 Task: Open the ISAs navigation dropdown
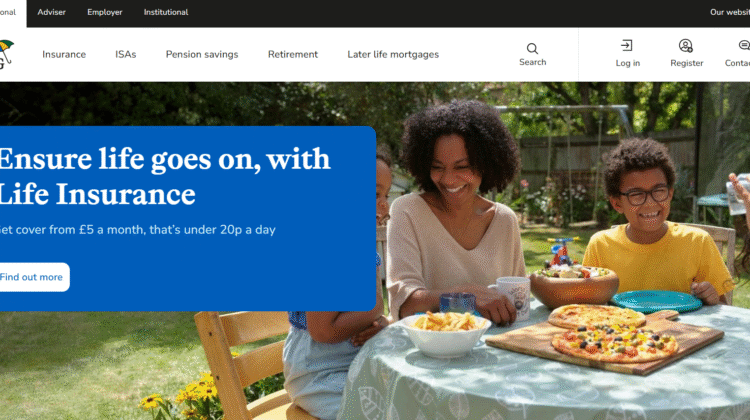coord(126,55)
